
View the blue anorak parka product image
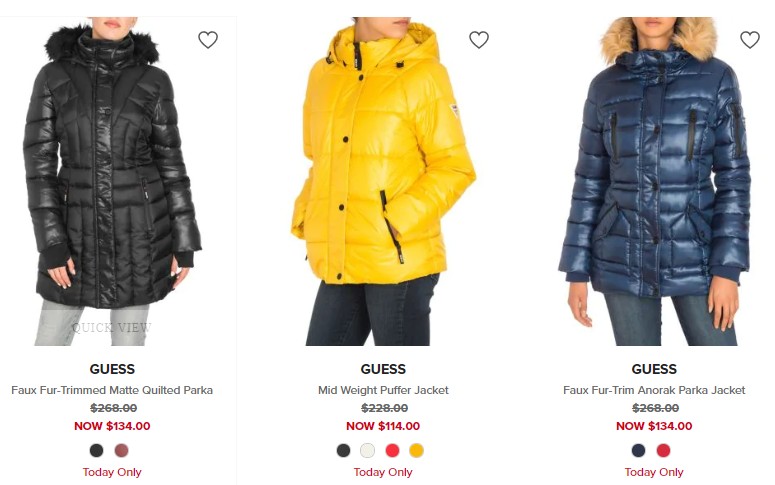tap(654, 181)
